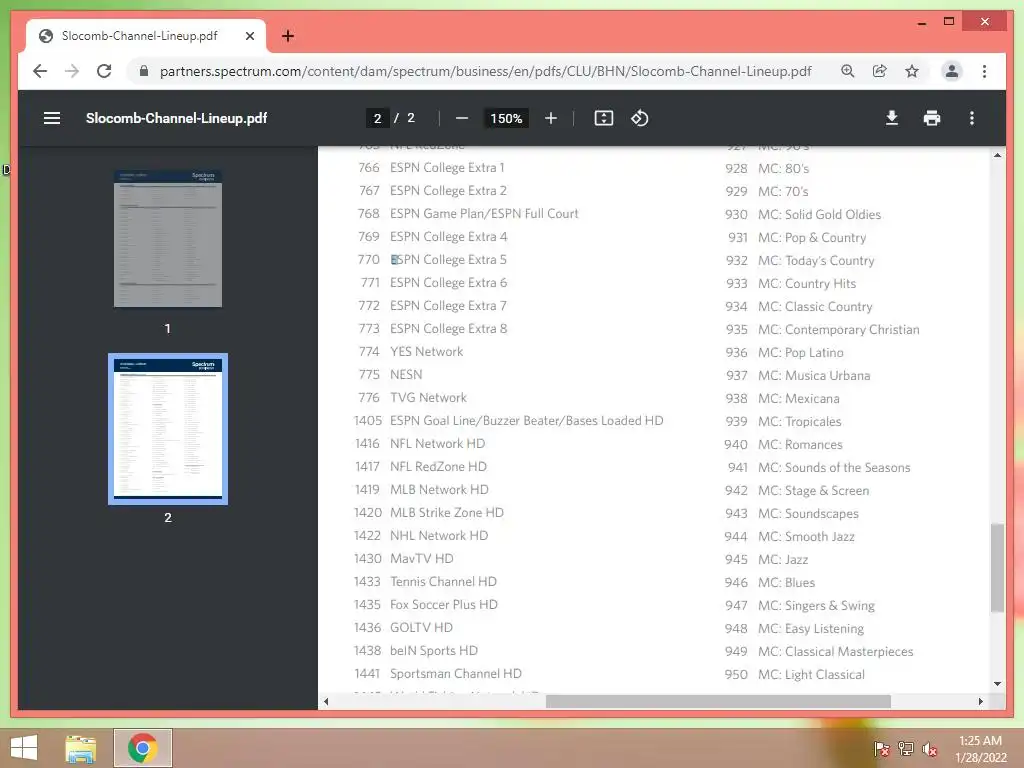The height and width of the screenshot is (768, 1024).
Task: Rotate the PDF counterclockwise
Action: click(639, 118)
